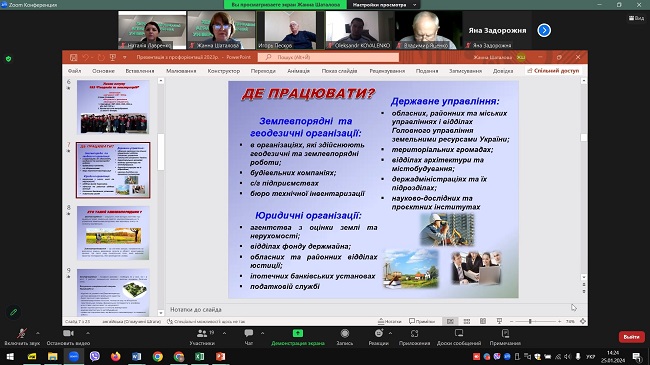650x365 pixels.
Task: Click the Zoom annotation pencil icon
Action: click(x=14, y=312)
